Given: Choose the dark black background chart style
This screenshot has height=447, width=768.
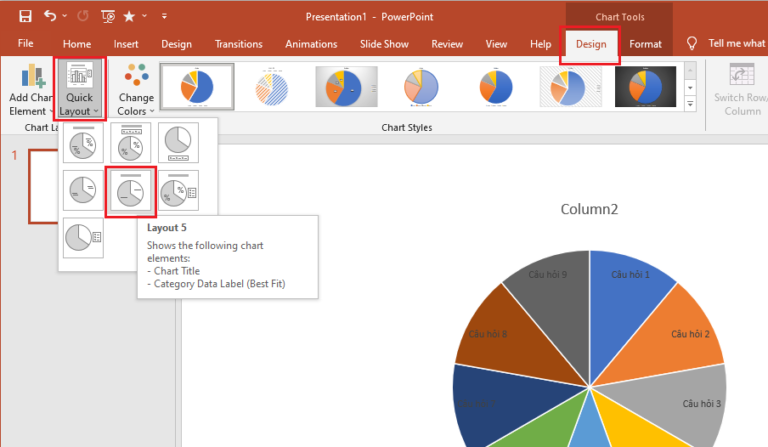Looking at the screenshot, I should coord(645,87).
